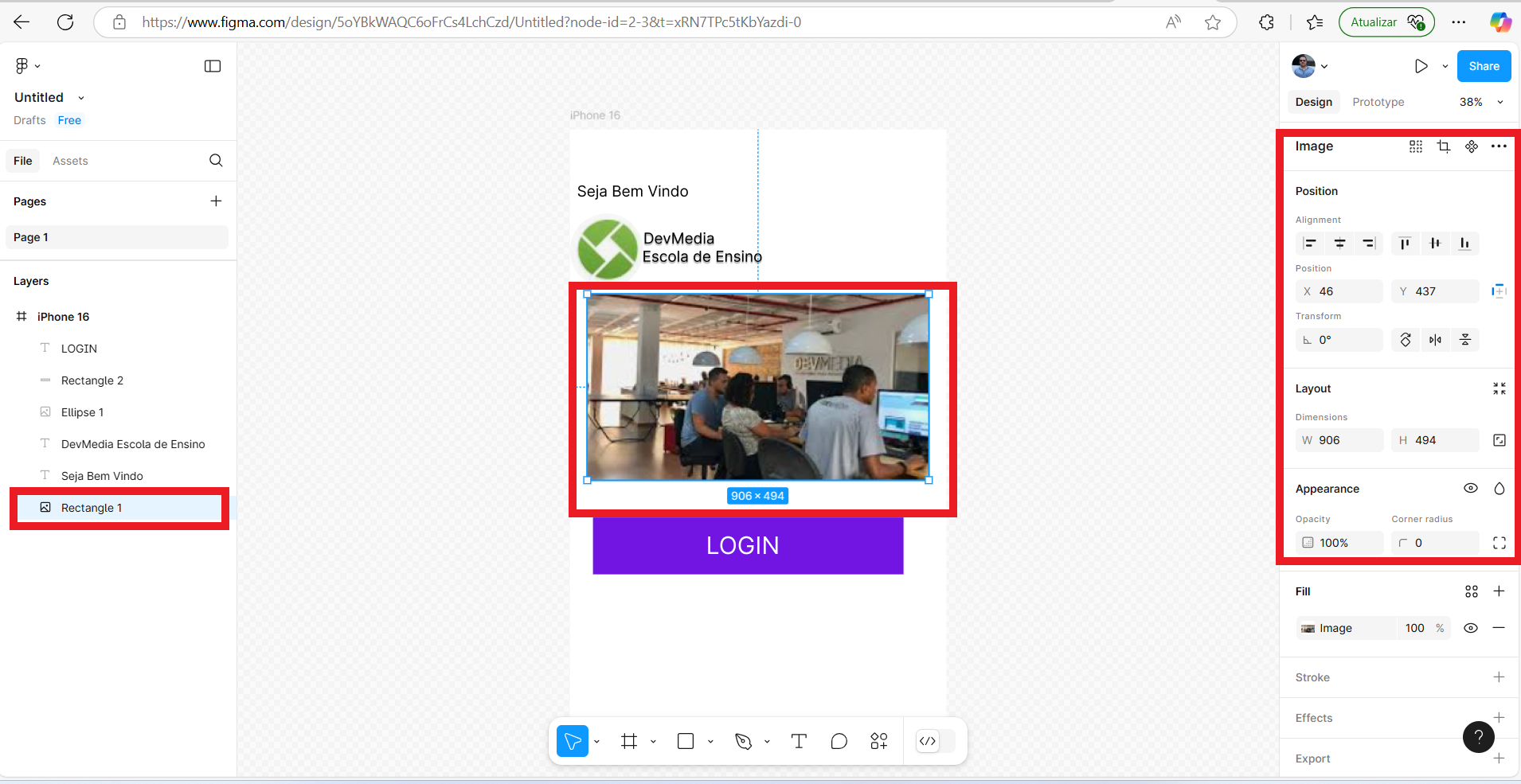Expand shape tools options chevron
This screenshot has height=784, width=1521.
coord(710,741)
